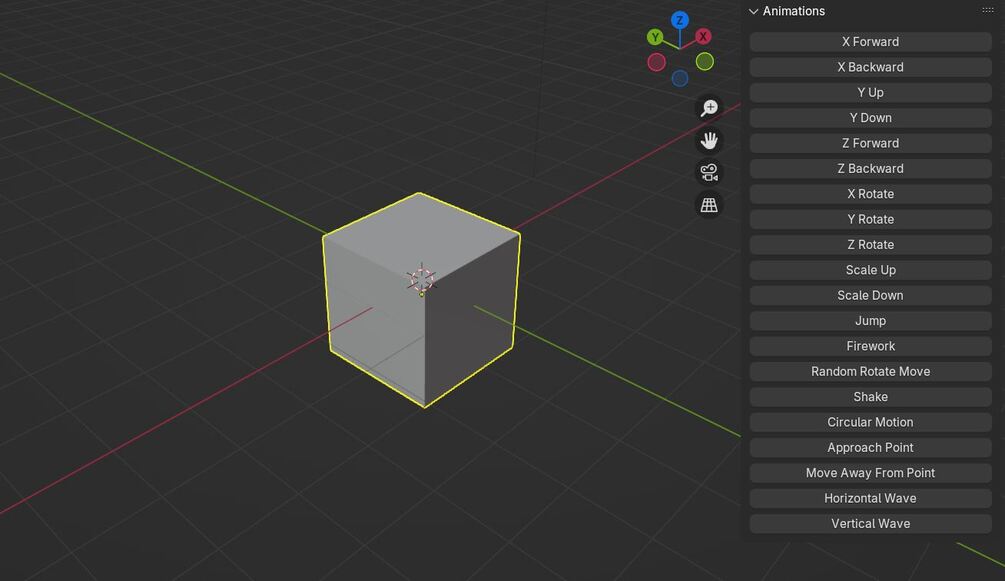Trigger the Jump animation
The height and width of the screenshot is (581, 1005).
coord(870,321)
